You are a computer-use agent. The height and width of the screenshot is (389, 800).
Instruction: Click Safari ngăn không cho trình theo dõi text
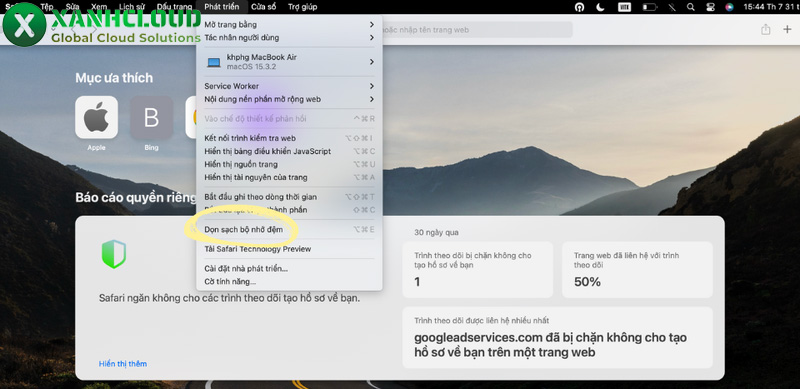(230, 298)
